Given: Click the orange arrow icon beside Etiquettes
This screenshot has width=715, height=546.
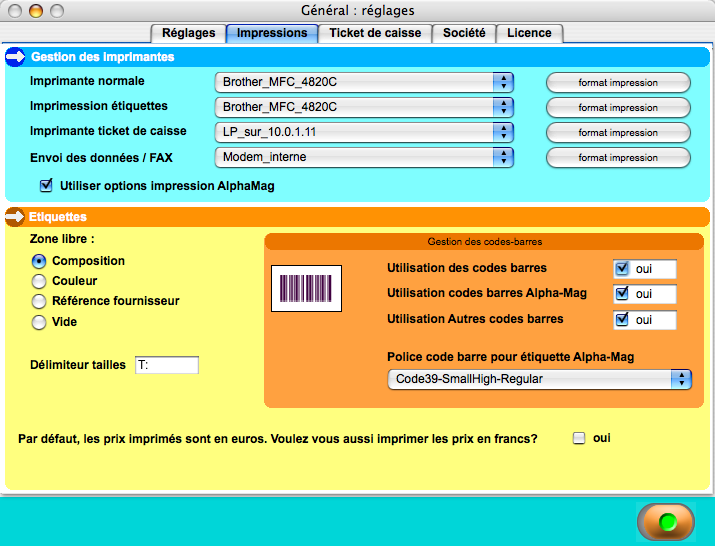Looking at the screenshot, I should [15, 217].
